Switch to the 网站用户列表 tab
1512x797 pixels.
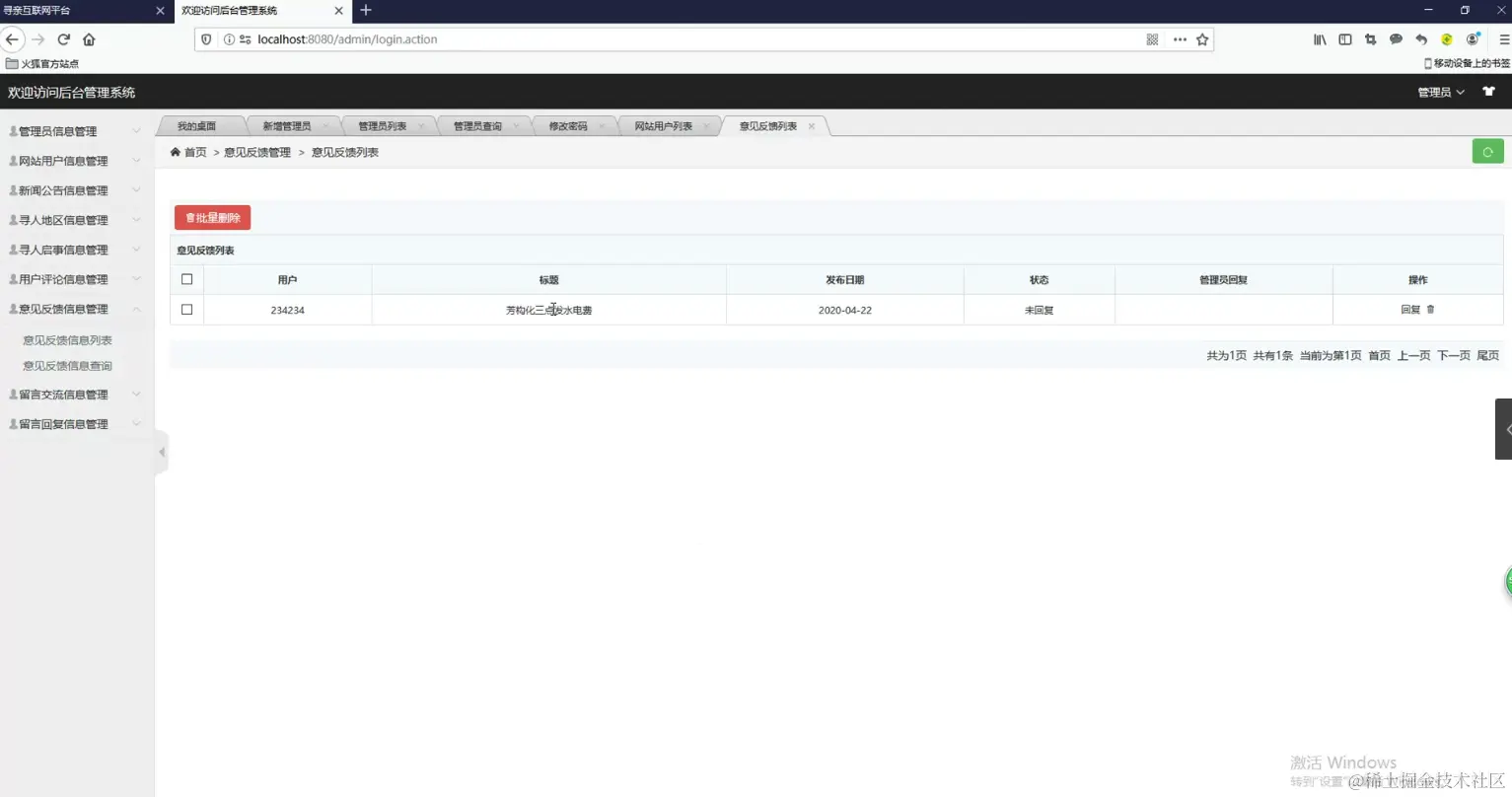pyautogui.click(x=664, y=126)
